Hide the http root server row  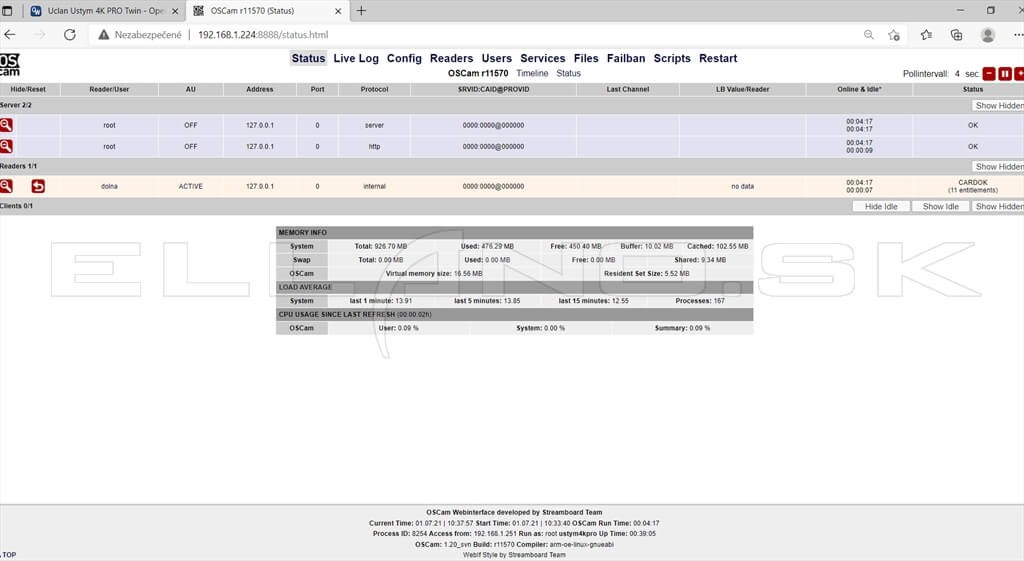(6, 146)
